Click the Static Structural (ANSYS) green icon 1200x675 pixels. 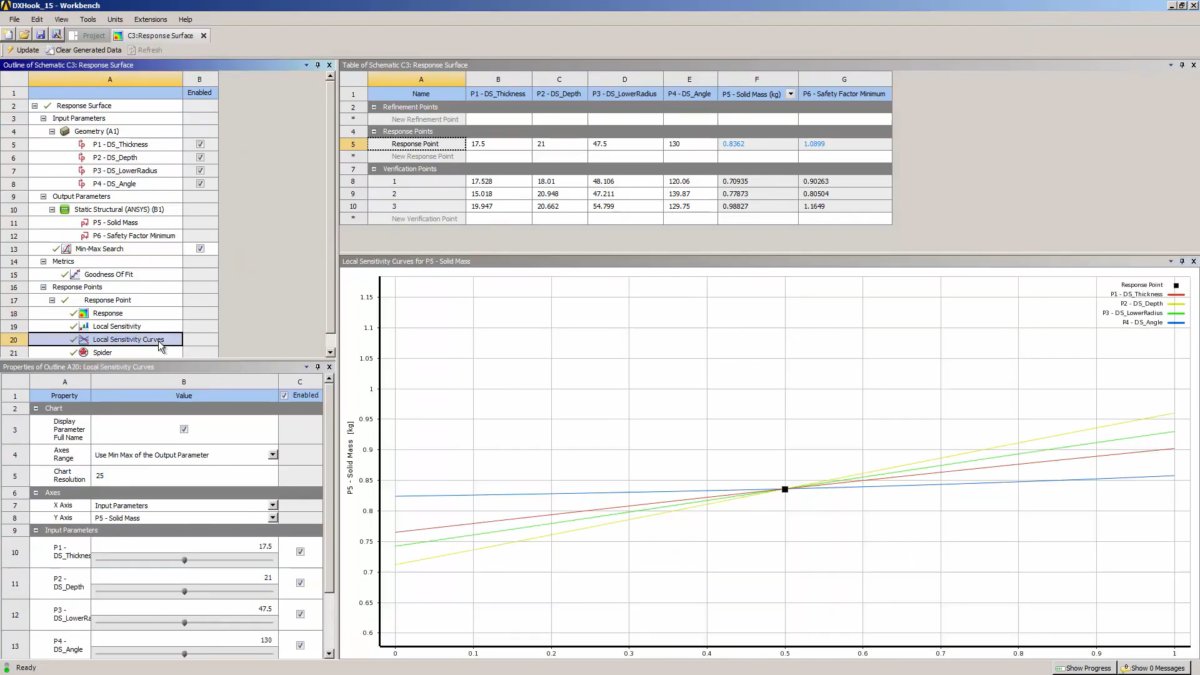pyautogui.click(x=65, y=210)
